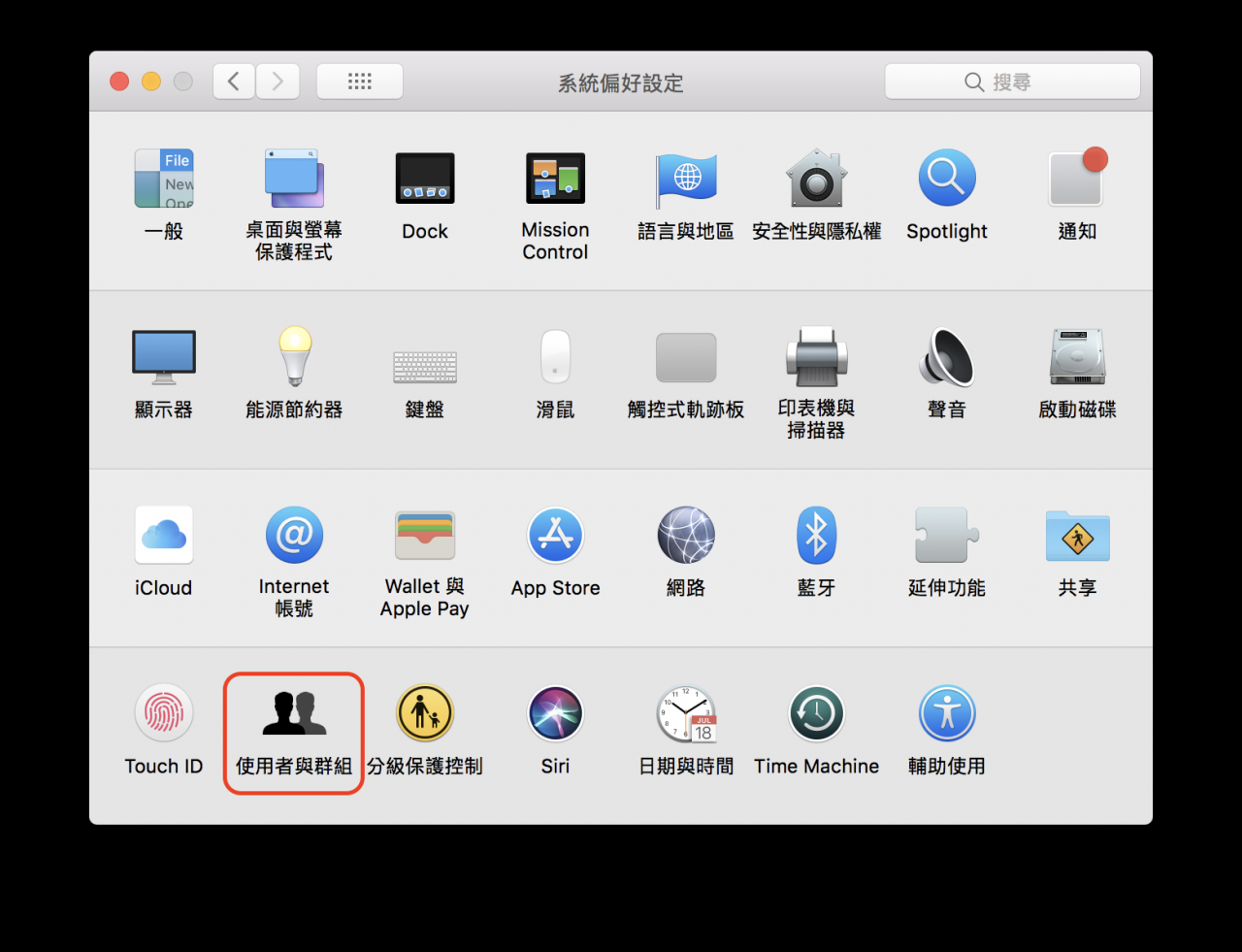Go back with the left chevron button
Image resolution: width=1242 pixels, height=952 pixels.
[234, 82]
